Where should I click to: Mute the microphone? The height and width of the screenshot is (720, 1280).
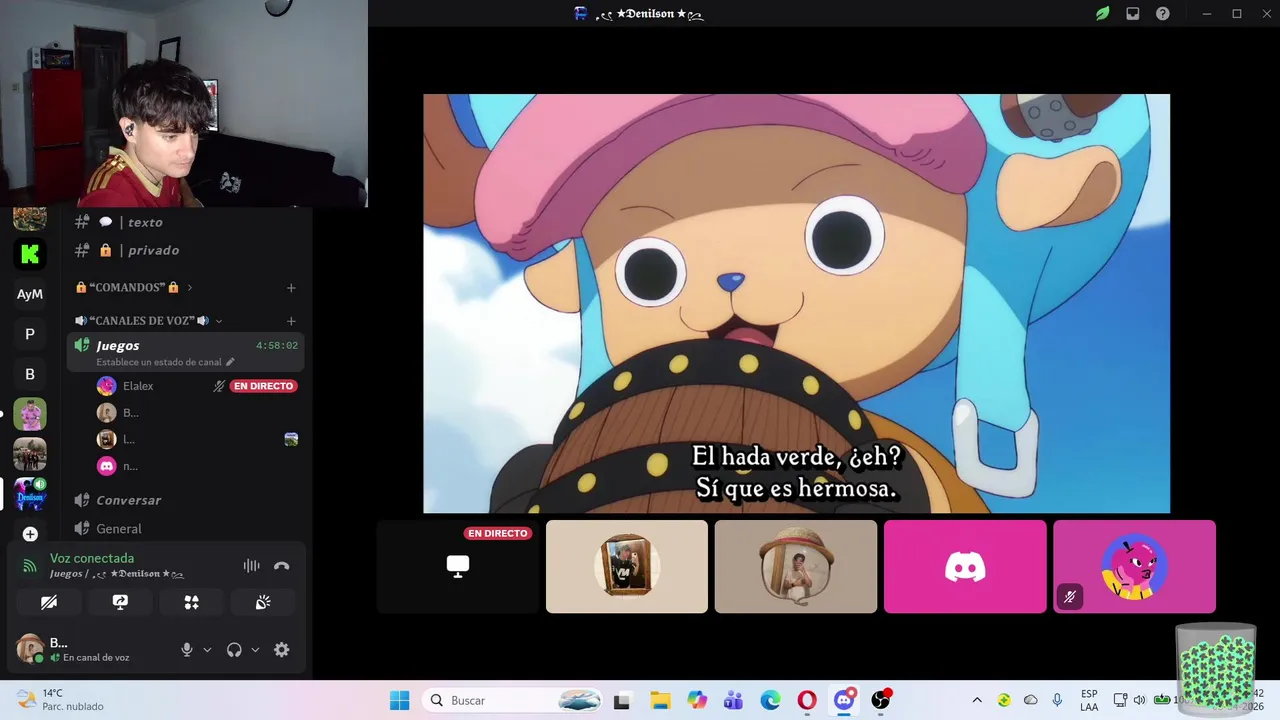186,650
